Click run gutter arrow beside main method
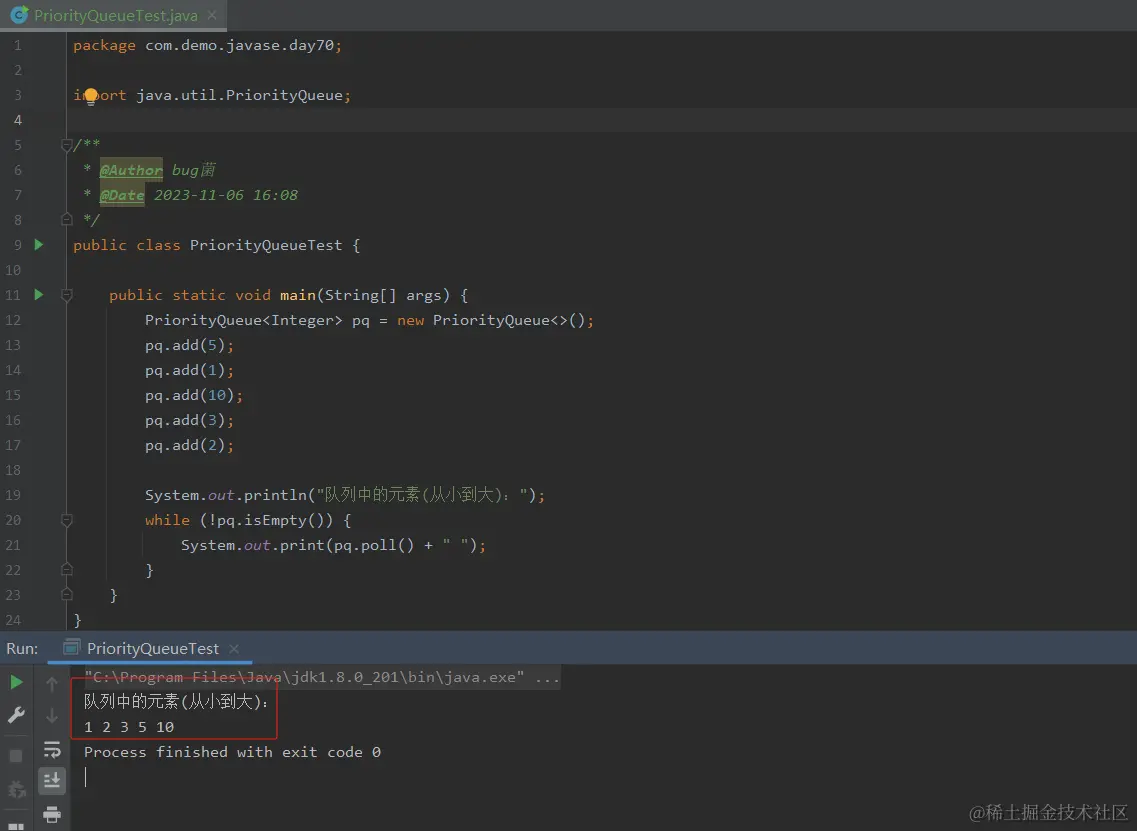 39,294
